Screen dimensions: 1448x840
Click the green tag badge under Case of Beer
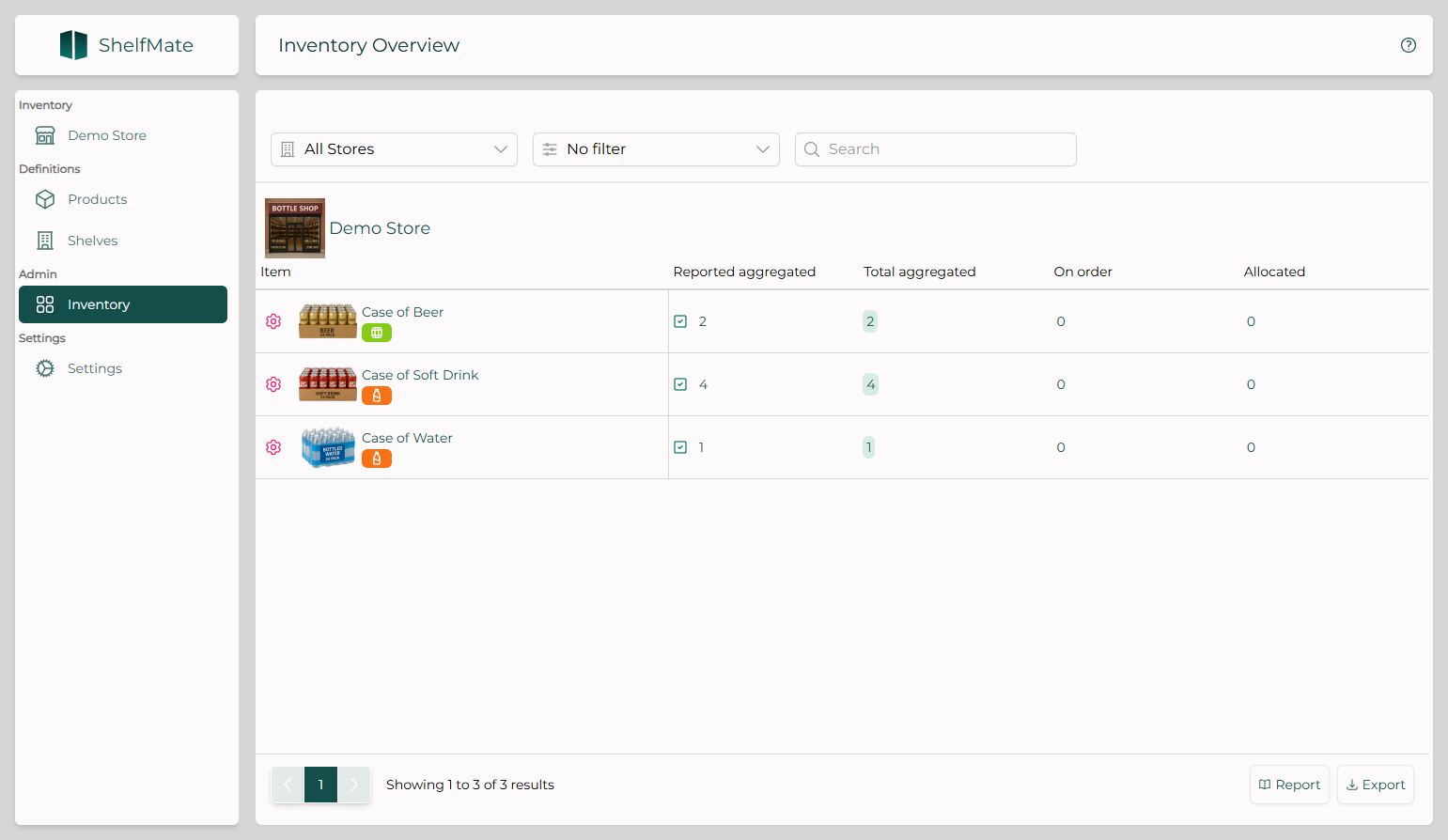coord(377,333)
